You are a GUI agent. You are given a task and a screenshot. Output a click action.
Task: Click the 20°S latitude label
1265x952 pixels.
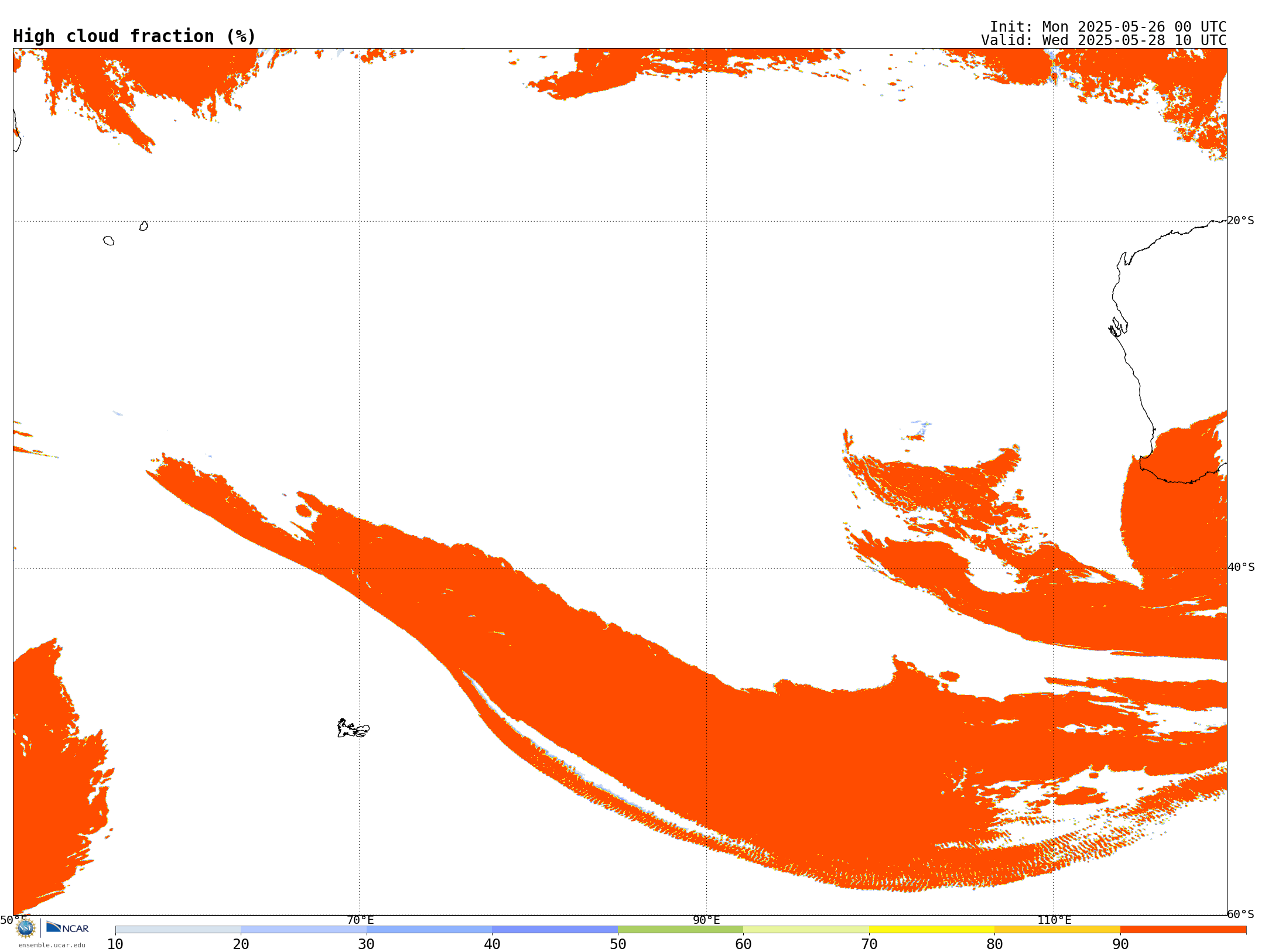pyautogui.click(x=1240, y=220)
